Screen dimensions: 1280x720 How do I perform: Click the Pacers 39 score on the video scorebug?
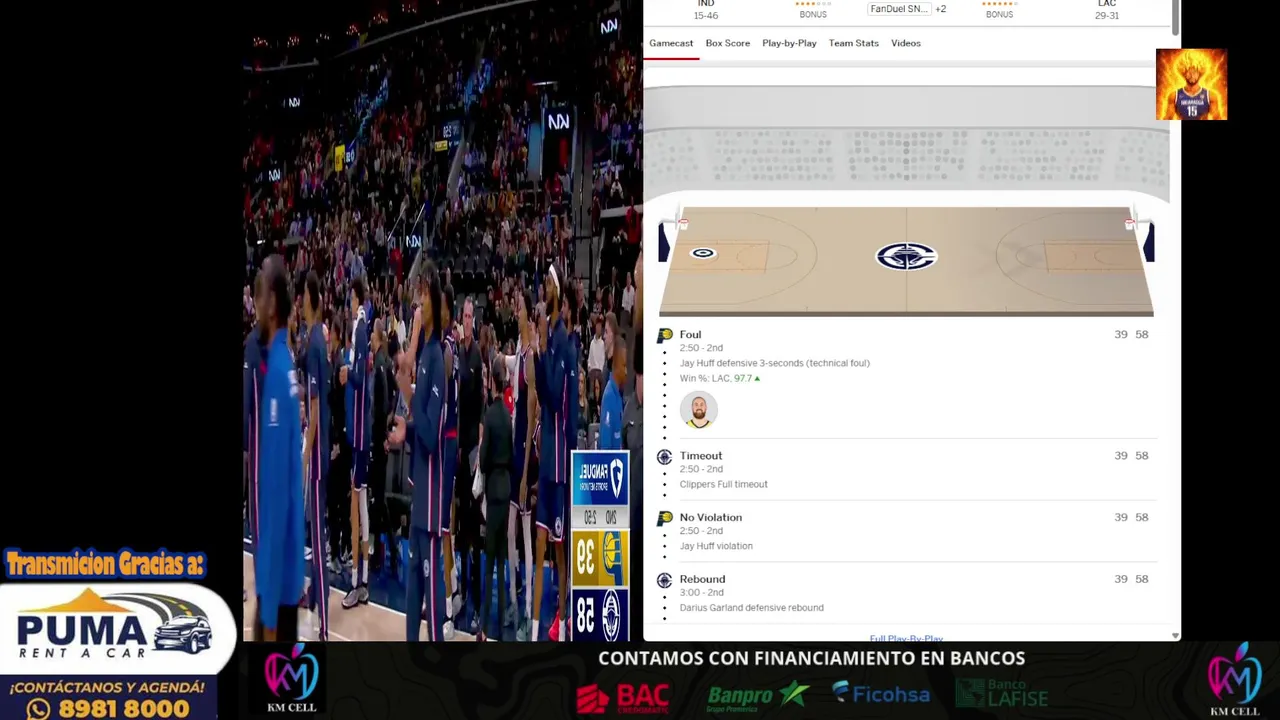(x=599, y=558)
